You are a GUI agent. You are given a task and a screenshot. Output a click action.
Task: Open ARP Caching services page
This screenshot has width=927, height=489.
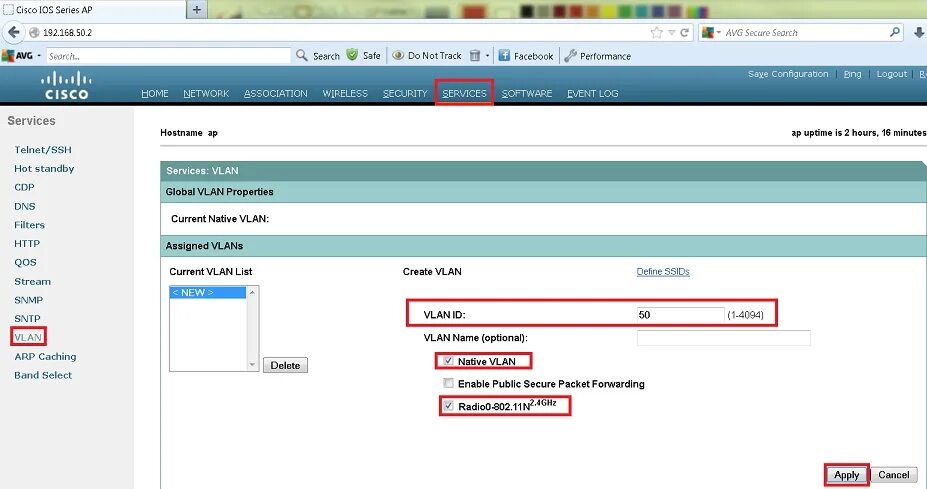[46, 357]
